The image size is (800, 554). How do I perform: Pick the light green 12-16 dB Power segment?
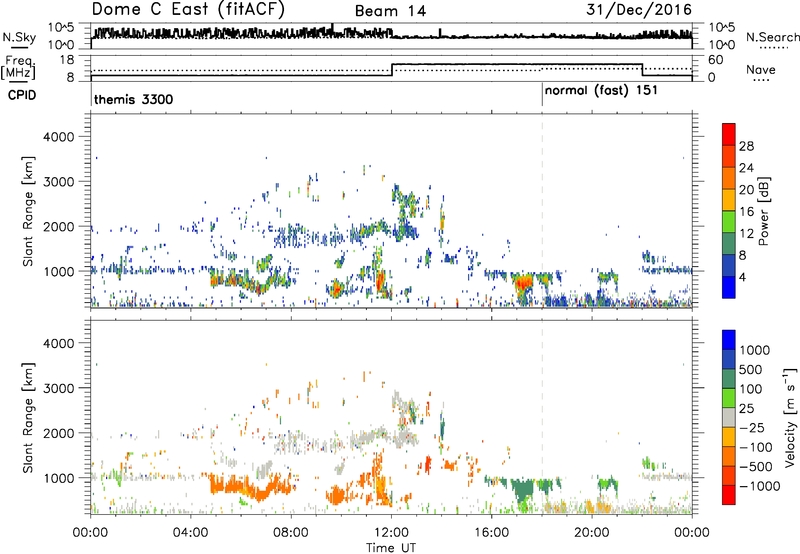[729, 222]
